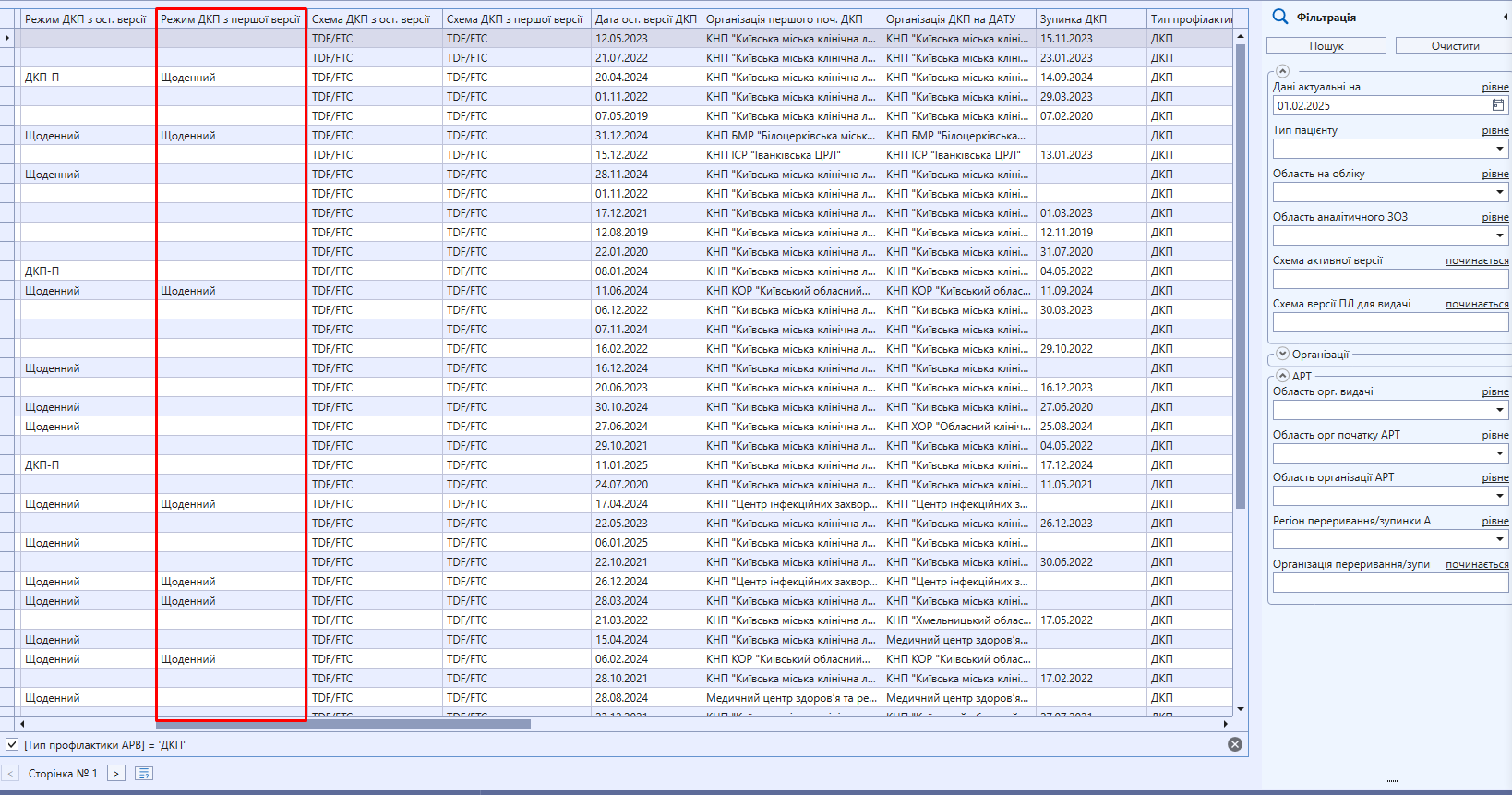Viewport: 1512px width, 795px height.
Task: Select cell with date 20.04.2024
Action: pyautogui.click(x=646, y=77)
